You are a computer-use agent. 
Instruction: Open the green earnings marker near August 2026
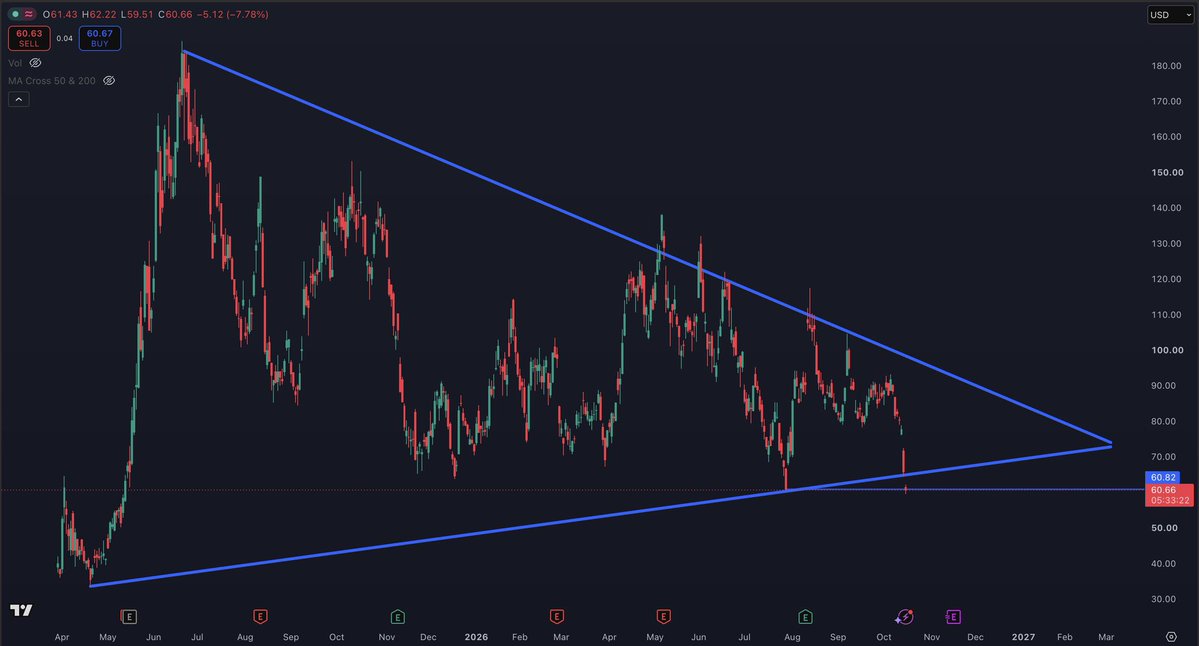click(x=805, y=616)
